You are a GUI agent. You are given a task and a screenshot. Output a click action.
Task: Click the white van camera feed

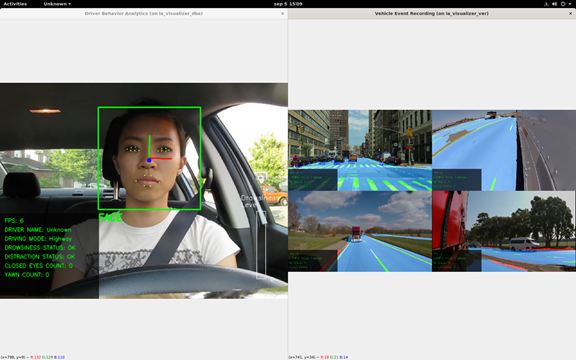pyautogui.click(x=504, y=231)
